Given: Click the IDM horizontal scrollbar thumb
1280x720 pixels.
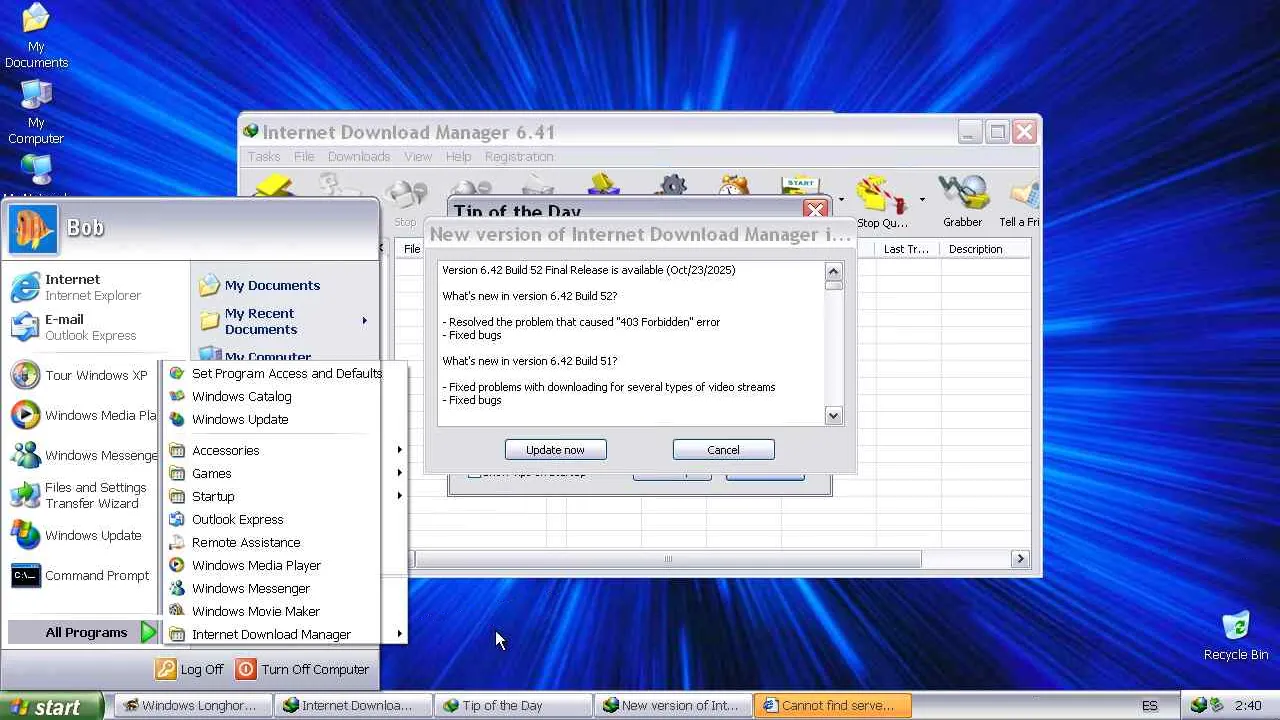Looking at the screenshot, I should click(668, 559).
